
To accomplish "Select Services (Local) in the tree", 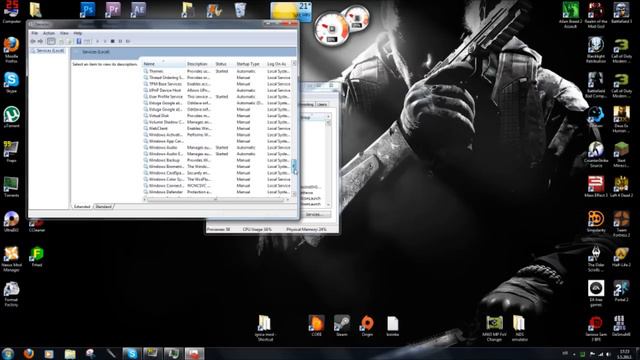I will point(48,51).
